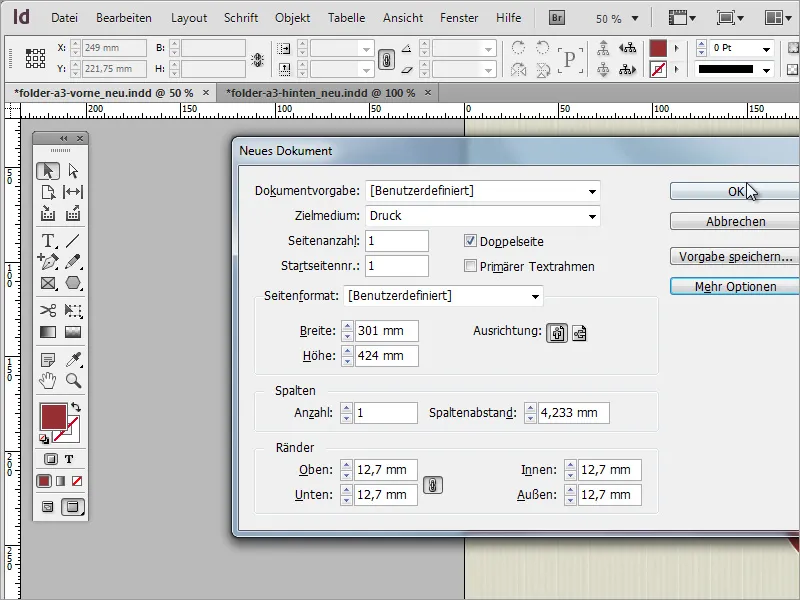
Task: Click Formatting affects text T icon
Action: click(69, 459)
